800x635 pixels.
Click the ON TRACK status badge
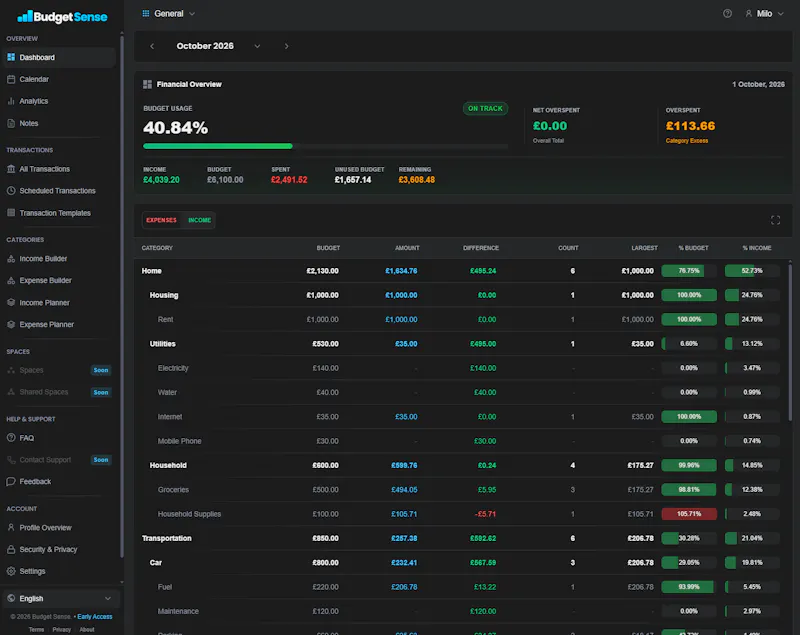point(485,109)
